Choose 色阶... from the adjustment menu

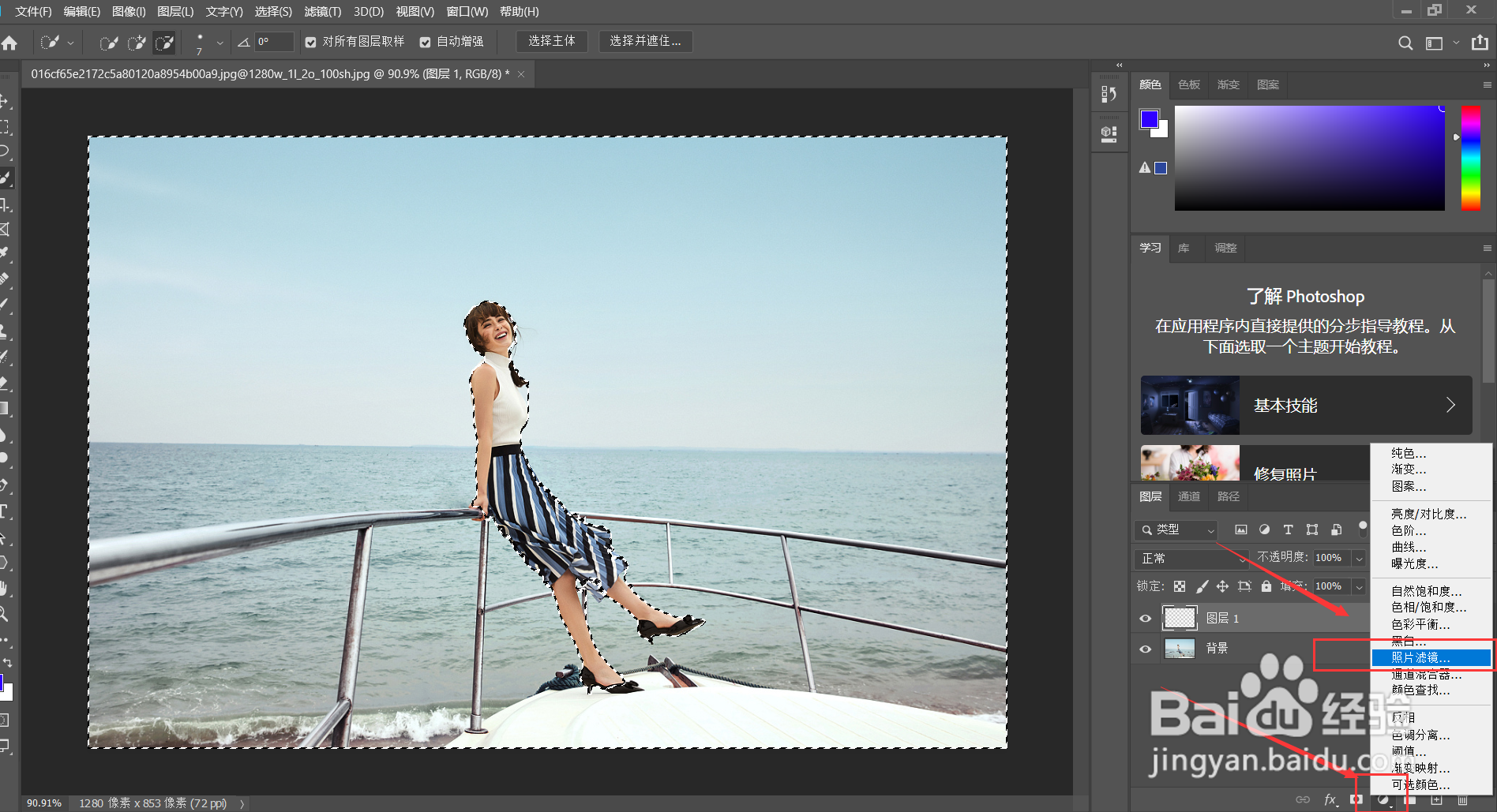1431,530
